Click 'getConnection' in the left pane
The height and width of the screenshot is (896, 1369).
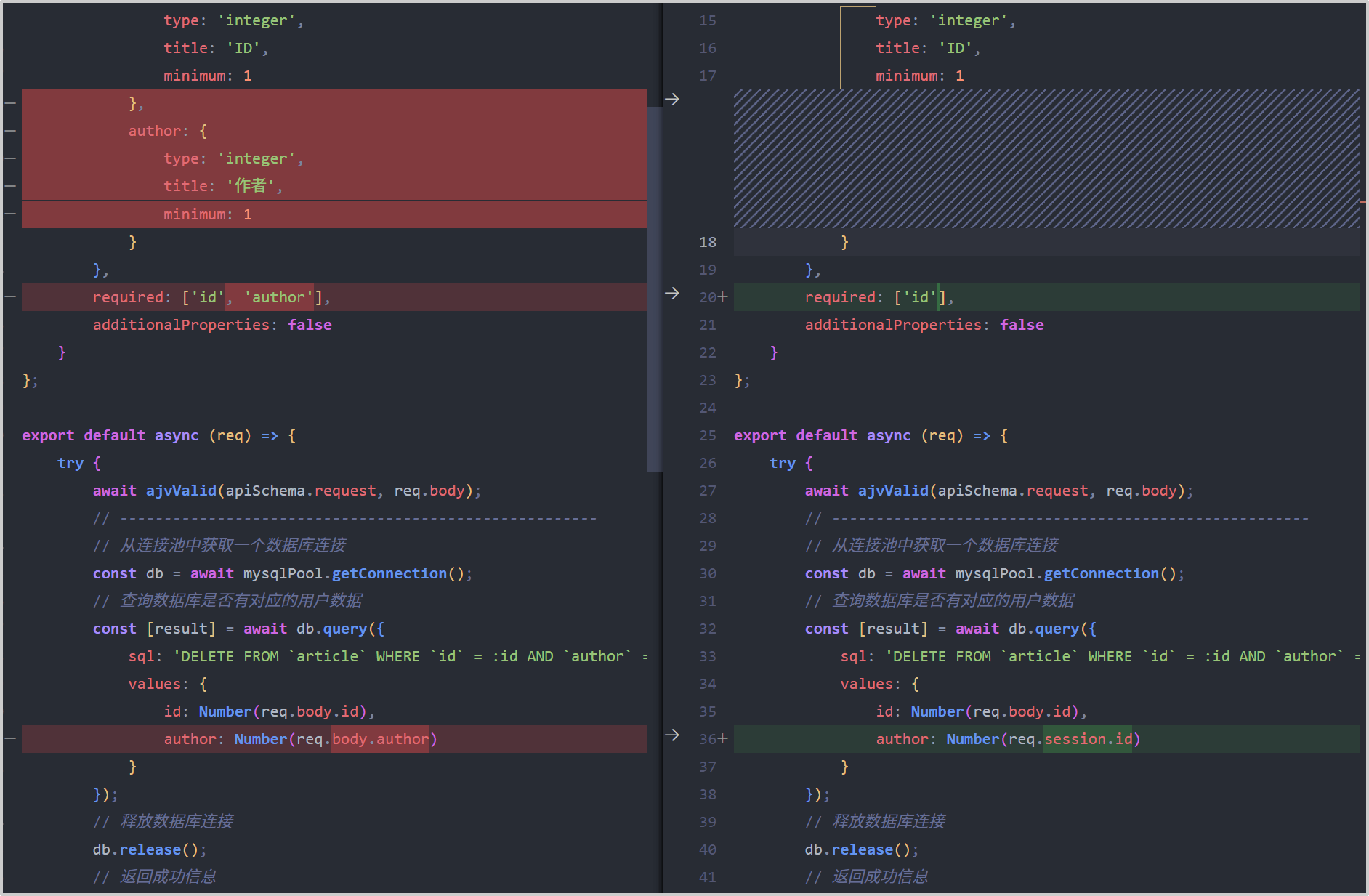coord(389,573)
